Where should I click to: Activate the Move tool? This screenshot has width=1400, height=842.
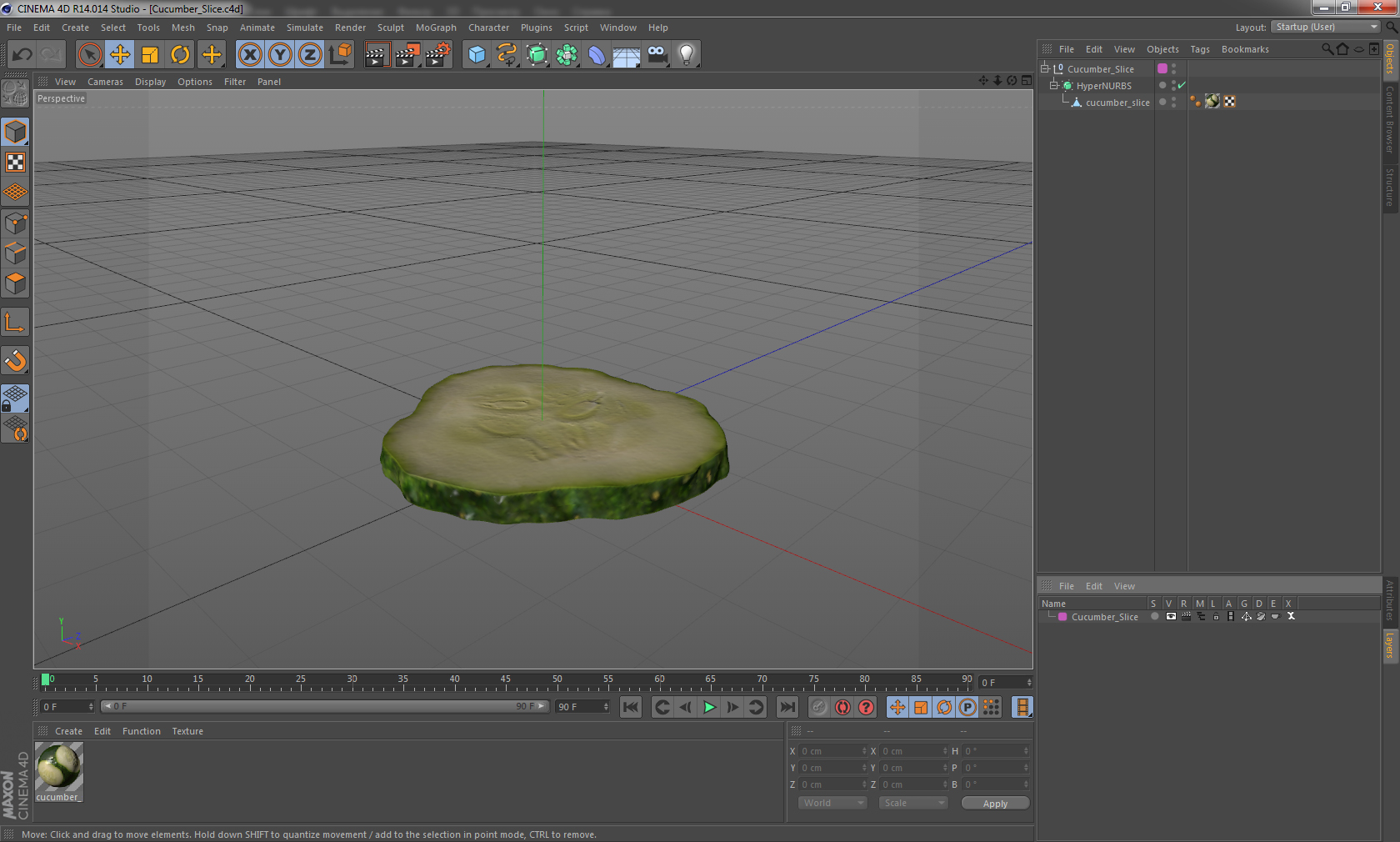pos(120,55)
